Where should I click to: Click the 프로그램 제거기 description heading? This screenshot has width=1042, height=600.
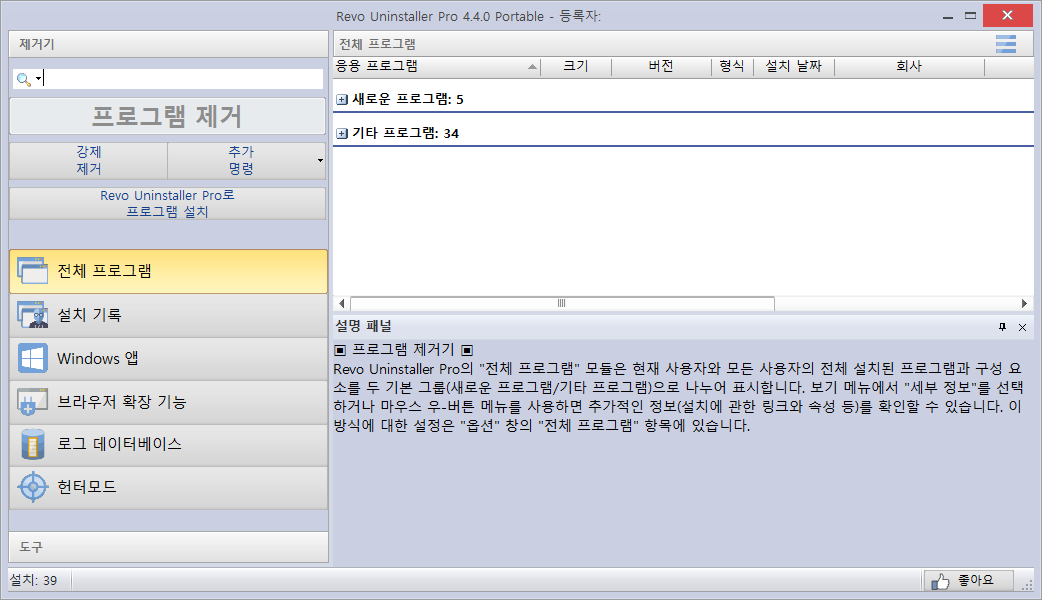[403, 350]
